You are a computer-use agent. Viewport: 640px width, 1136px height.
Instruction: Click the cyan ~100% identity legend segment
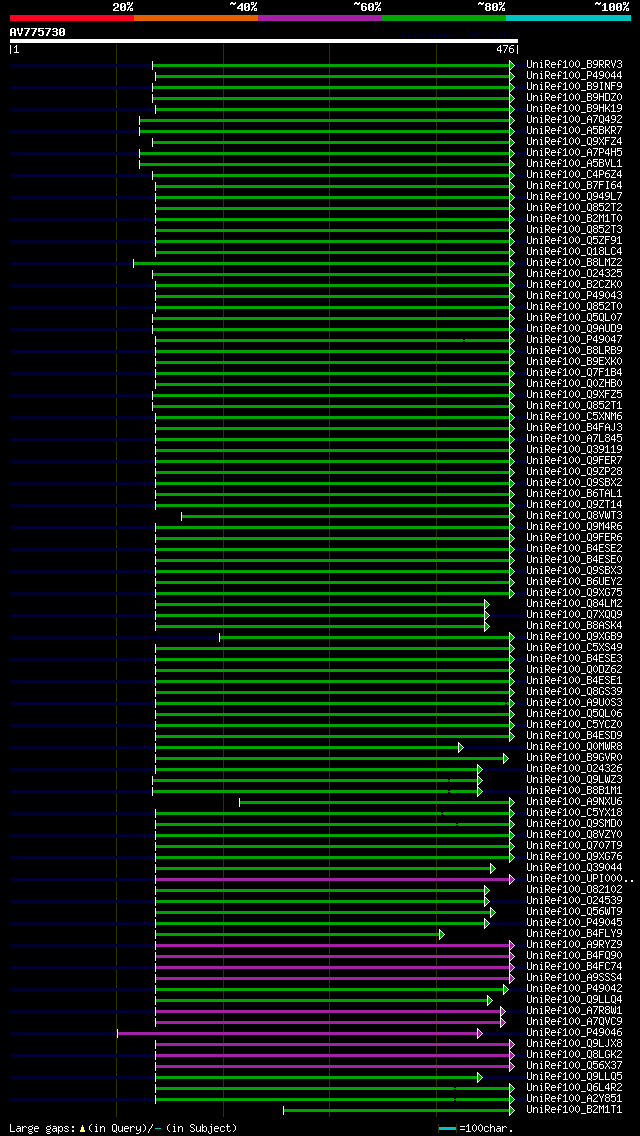[x=568, y=17]
